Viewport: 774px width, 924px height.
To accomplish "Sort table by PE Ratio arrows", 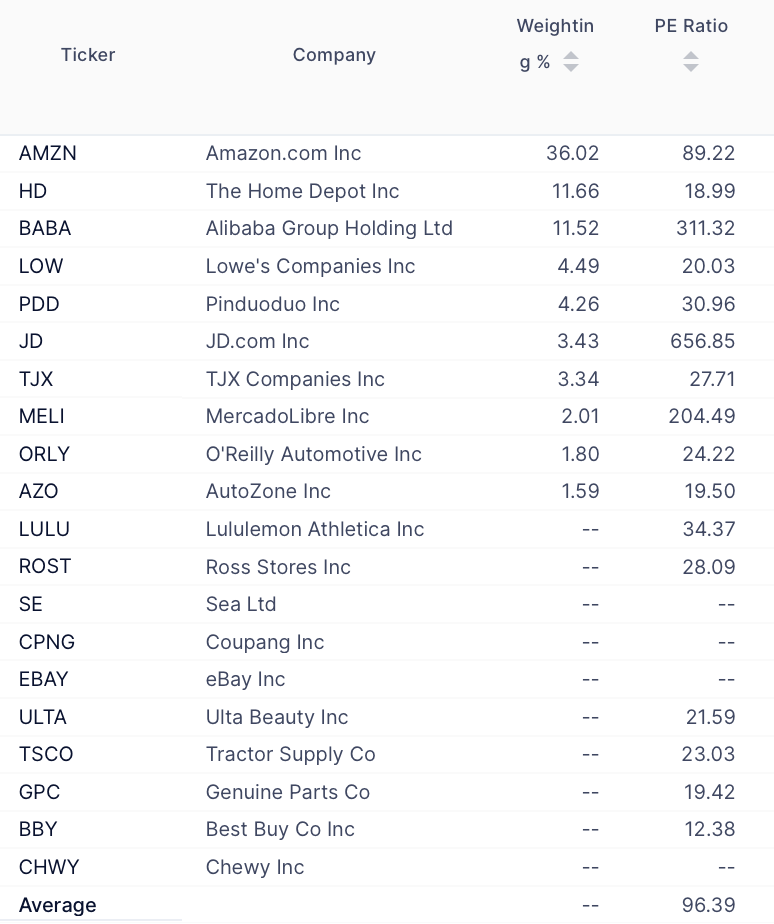I will [x=690, y=62].
